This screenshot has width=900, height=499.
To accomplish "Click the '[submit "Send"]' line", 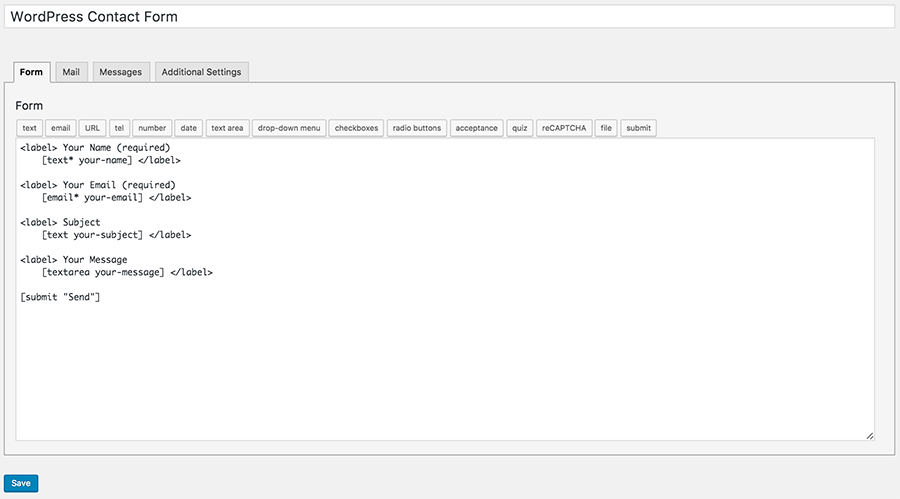I will (60, 297).
